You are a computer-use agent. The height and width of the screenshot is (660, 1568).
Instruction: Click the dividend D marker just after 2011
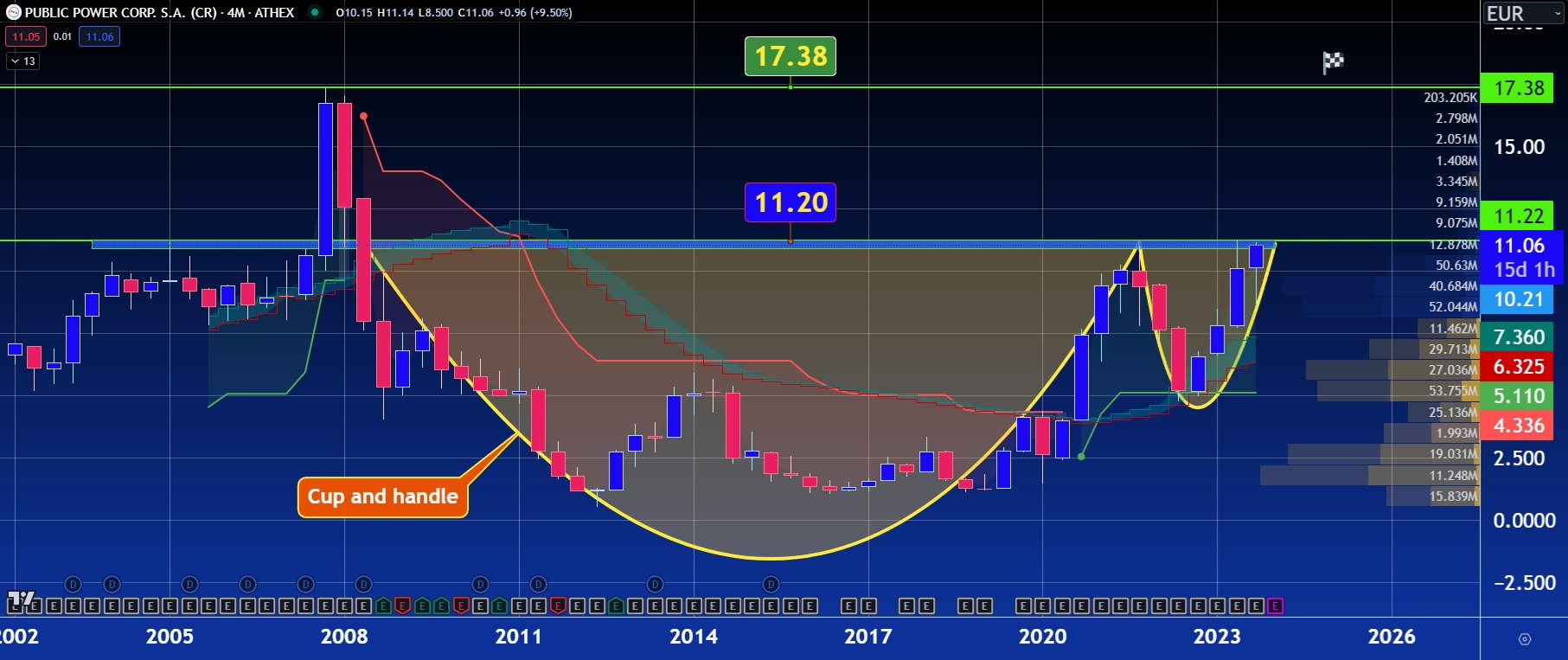[x=539, y=585]
